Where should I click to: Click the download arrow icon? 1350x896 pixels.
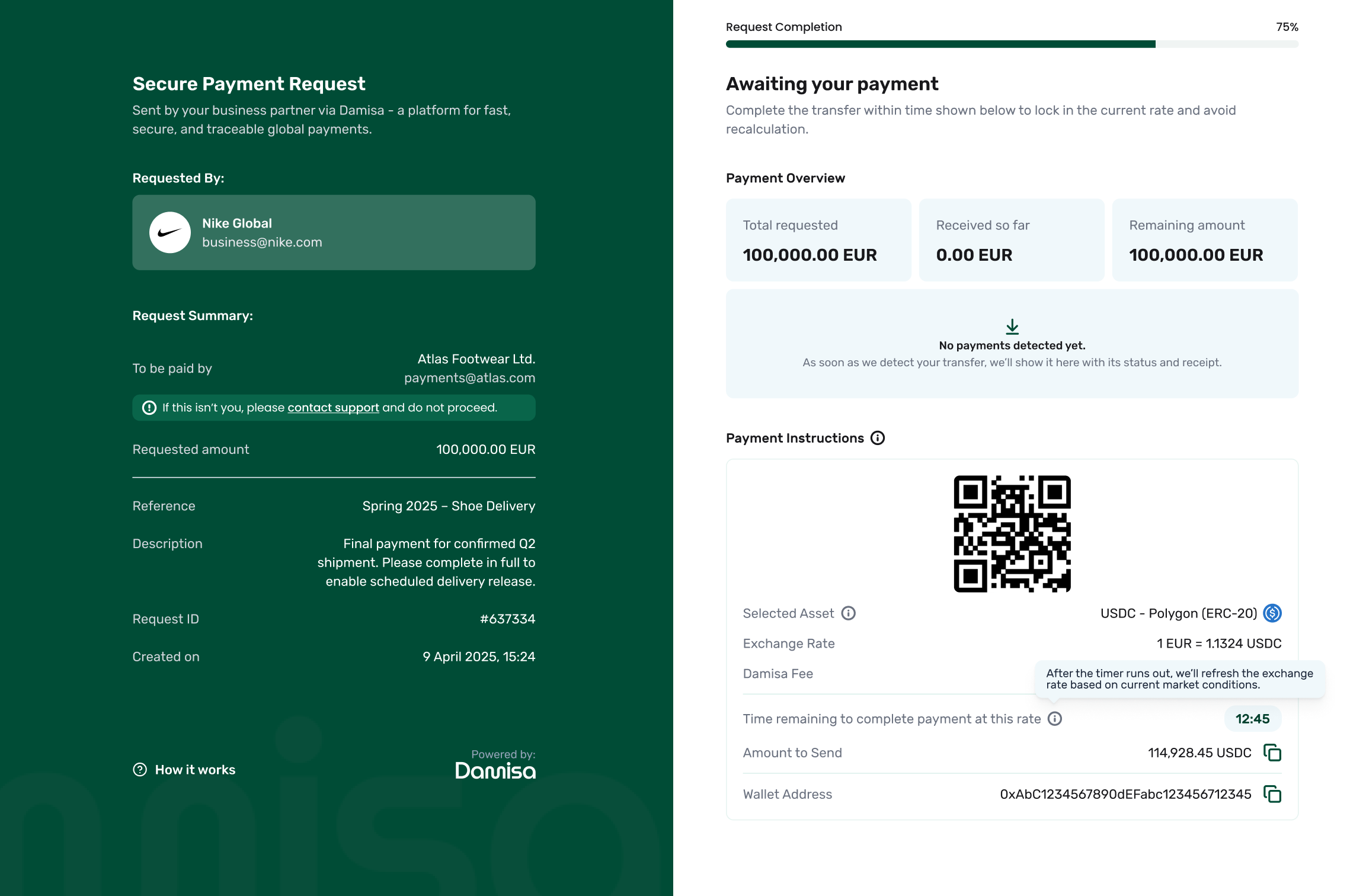point(1012,327)
